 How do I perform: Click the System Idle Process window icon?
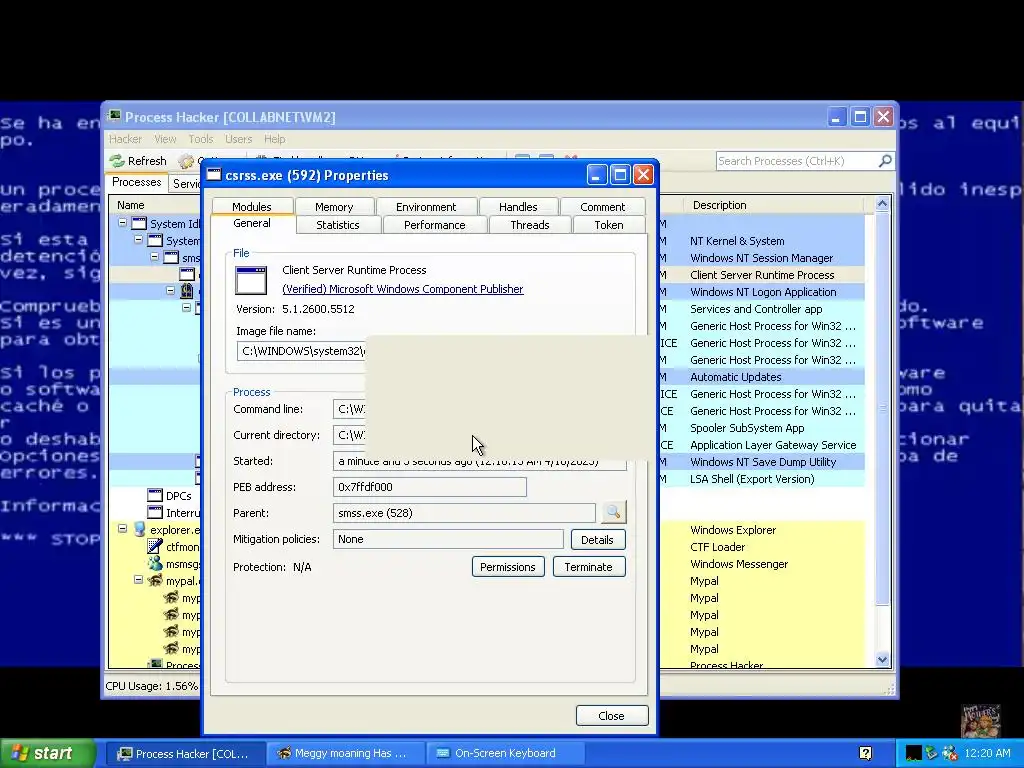pyautogui.click(x=139, y=223)
